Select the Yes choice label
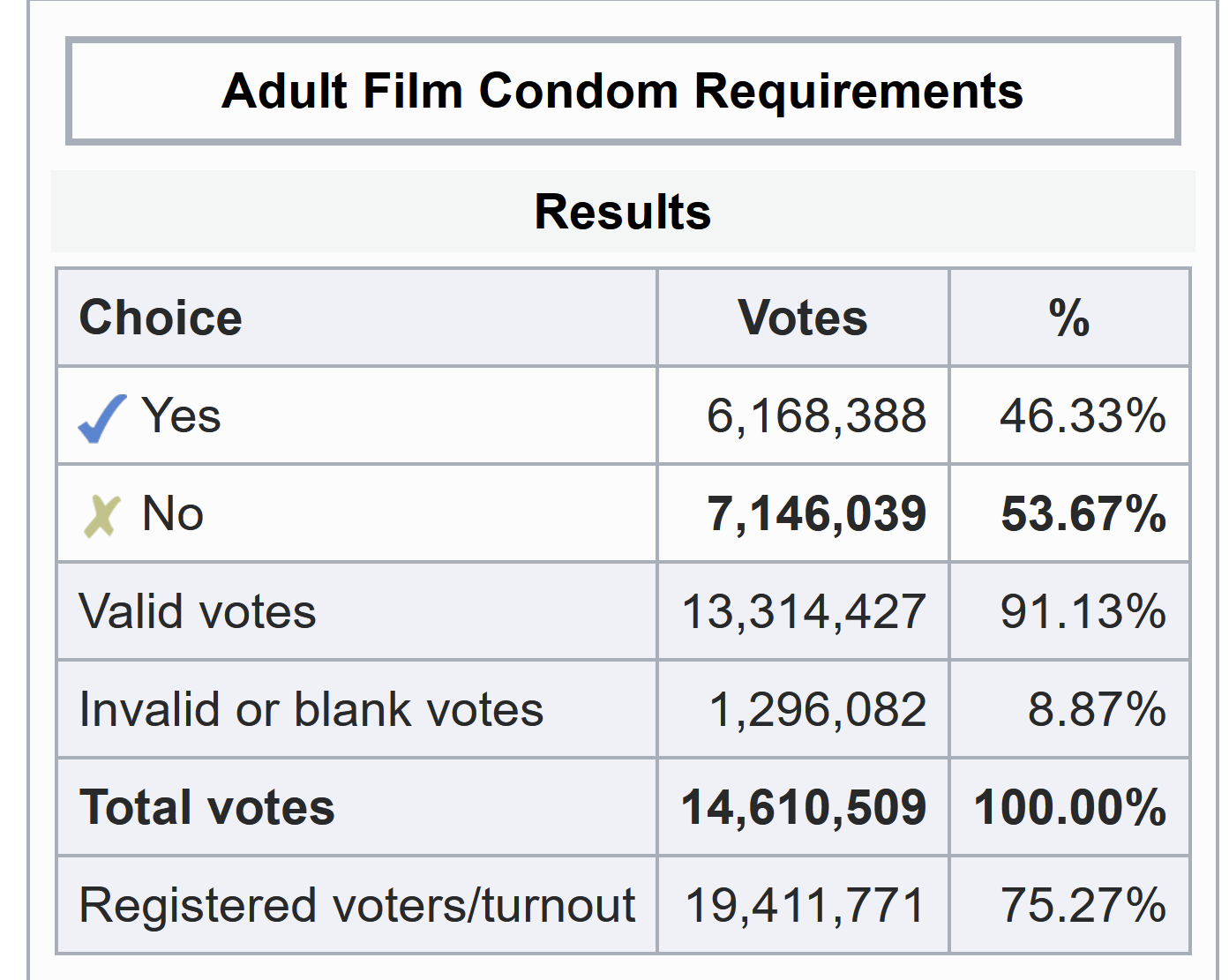The width and height of the screenshot is (1229, 980). 181,415
